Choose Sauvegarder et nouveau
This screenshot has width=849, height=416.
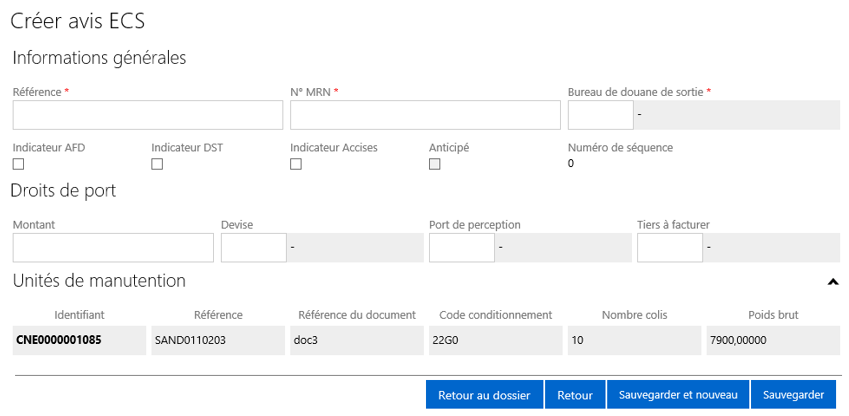tap(678, 395)
